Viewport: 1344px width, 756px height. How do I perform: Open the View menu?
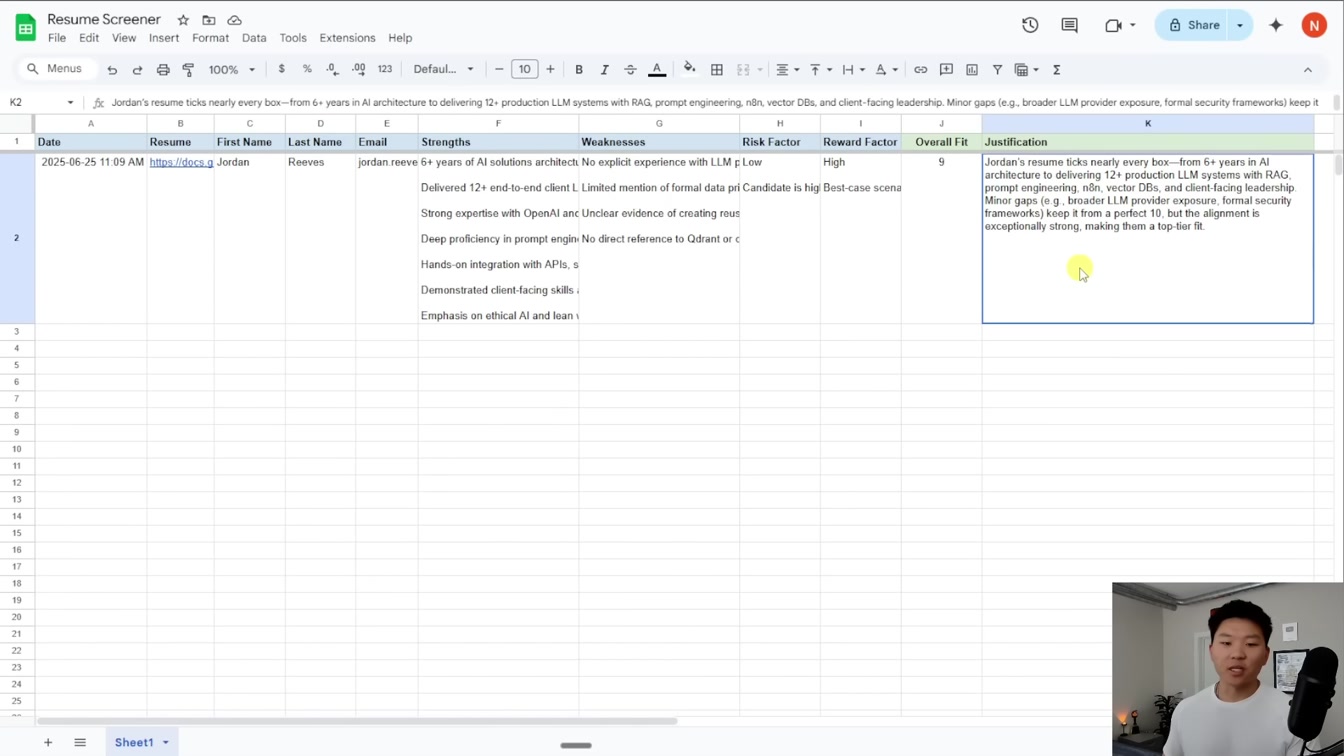click(124, 38)
